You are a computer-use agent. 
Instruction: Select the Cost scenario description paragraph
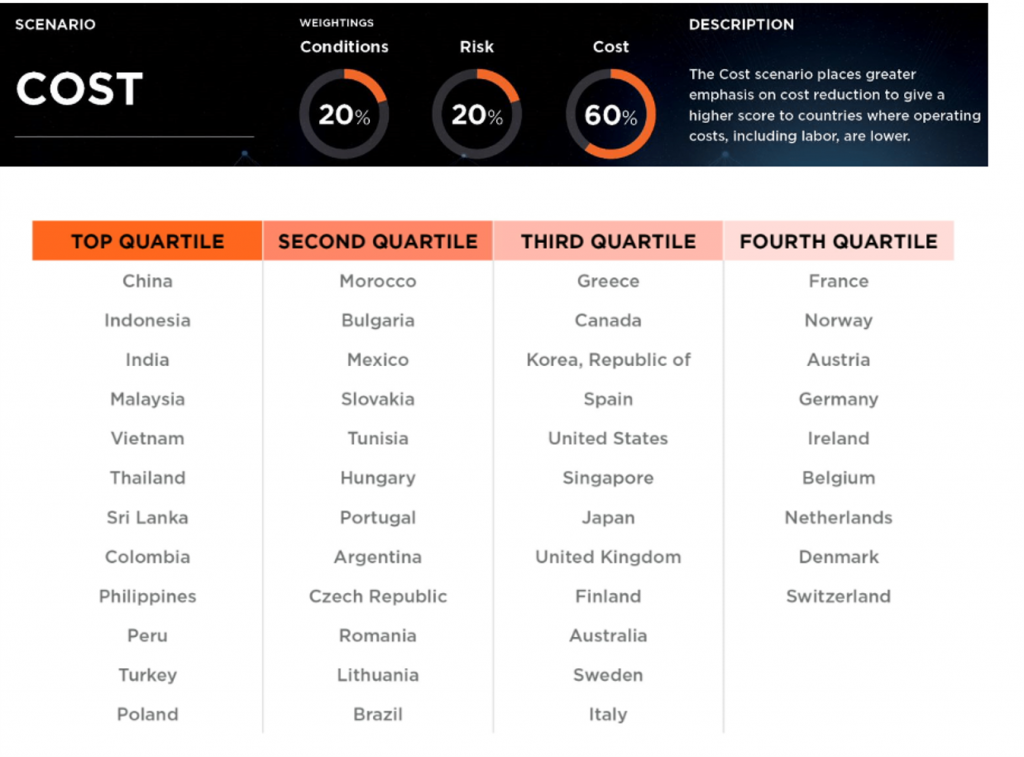835,105
